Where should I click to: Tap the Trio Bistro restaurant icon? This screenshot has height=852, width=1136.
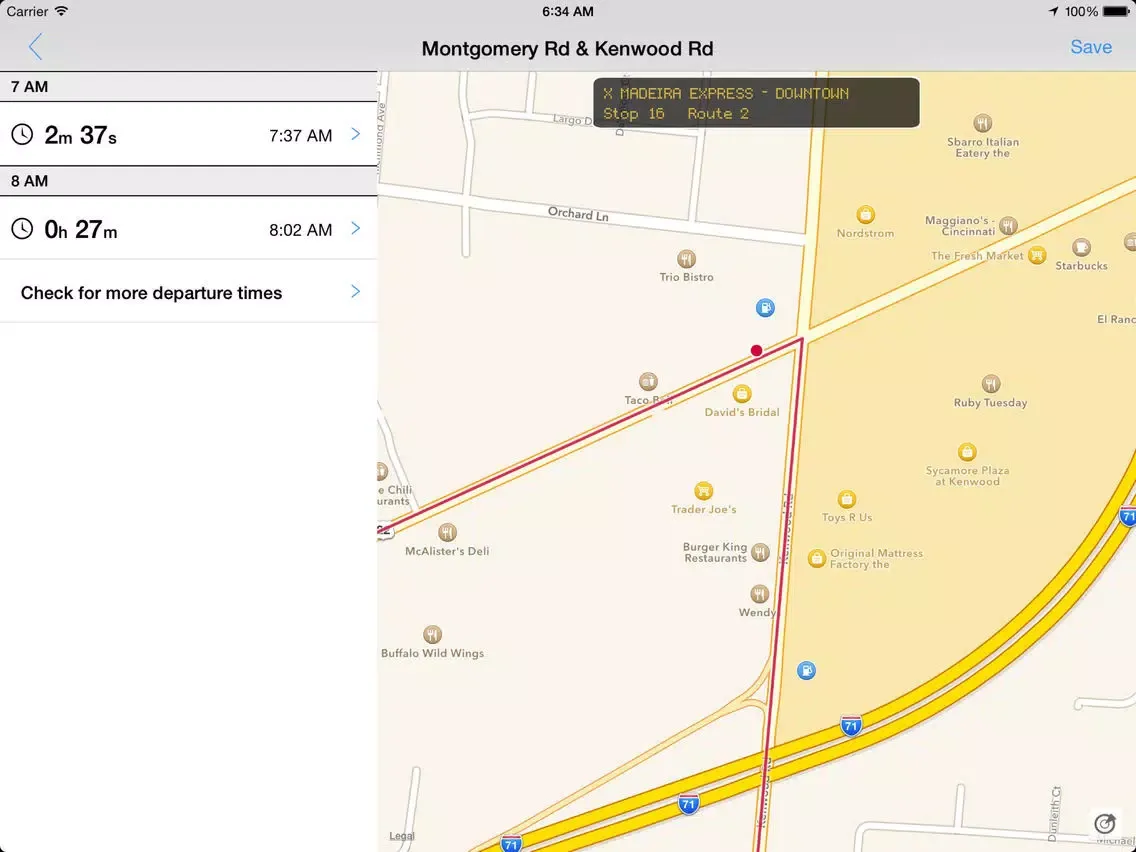pos(686,259)
